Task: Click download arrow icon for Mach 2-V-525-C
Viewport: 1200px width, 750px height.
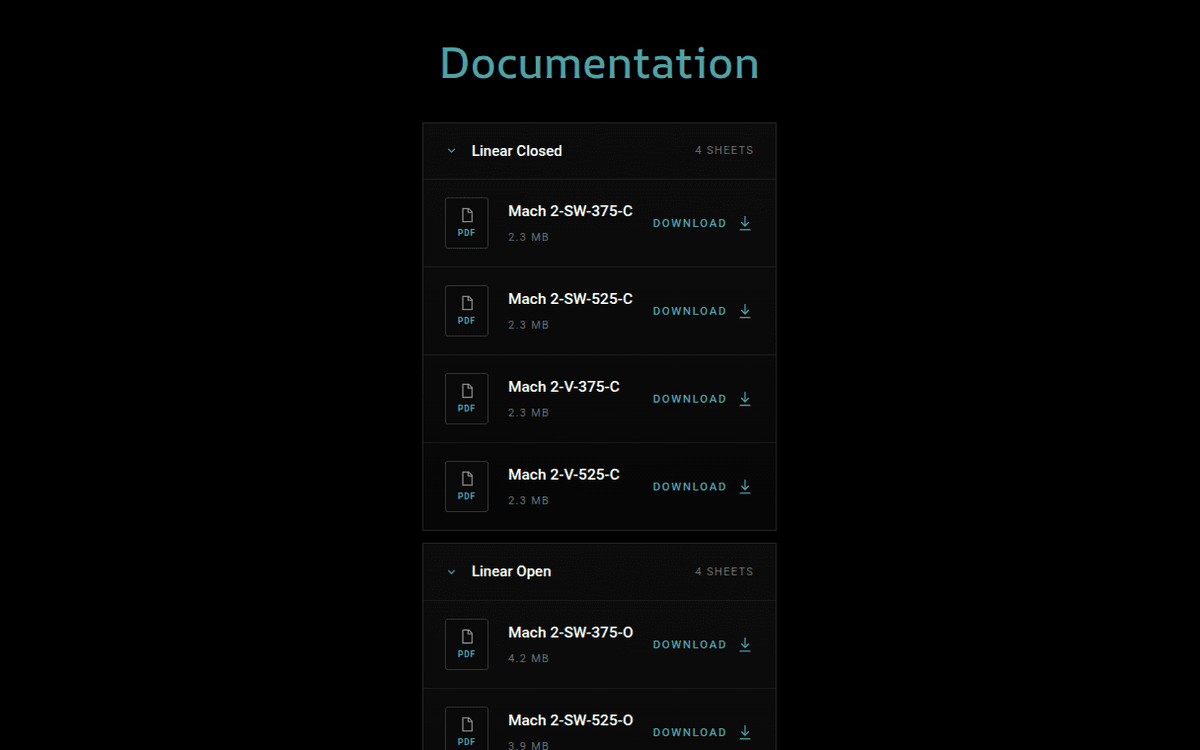Action: point(745,487)
